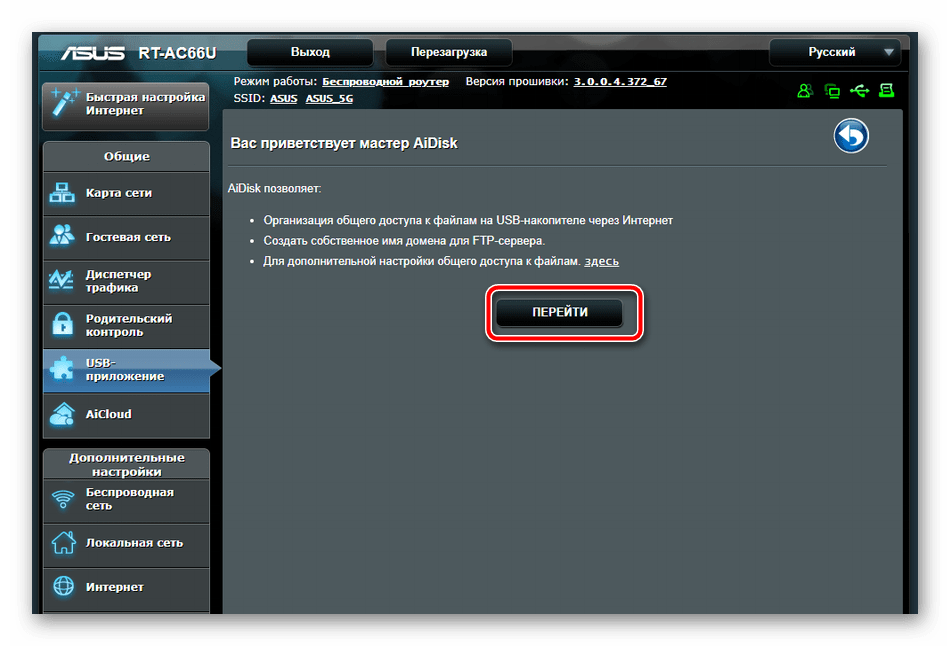Select USB-приложение menu item
Image resolution: width=950 pixels, height=646 pixels.
126,370
